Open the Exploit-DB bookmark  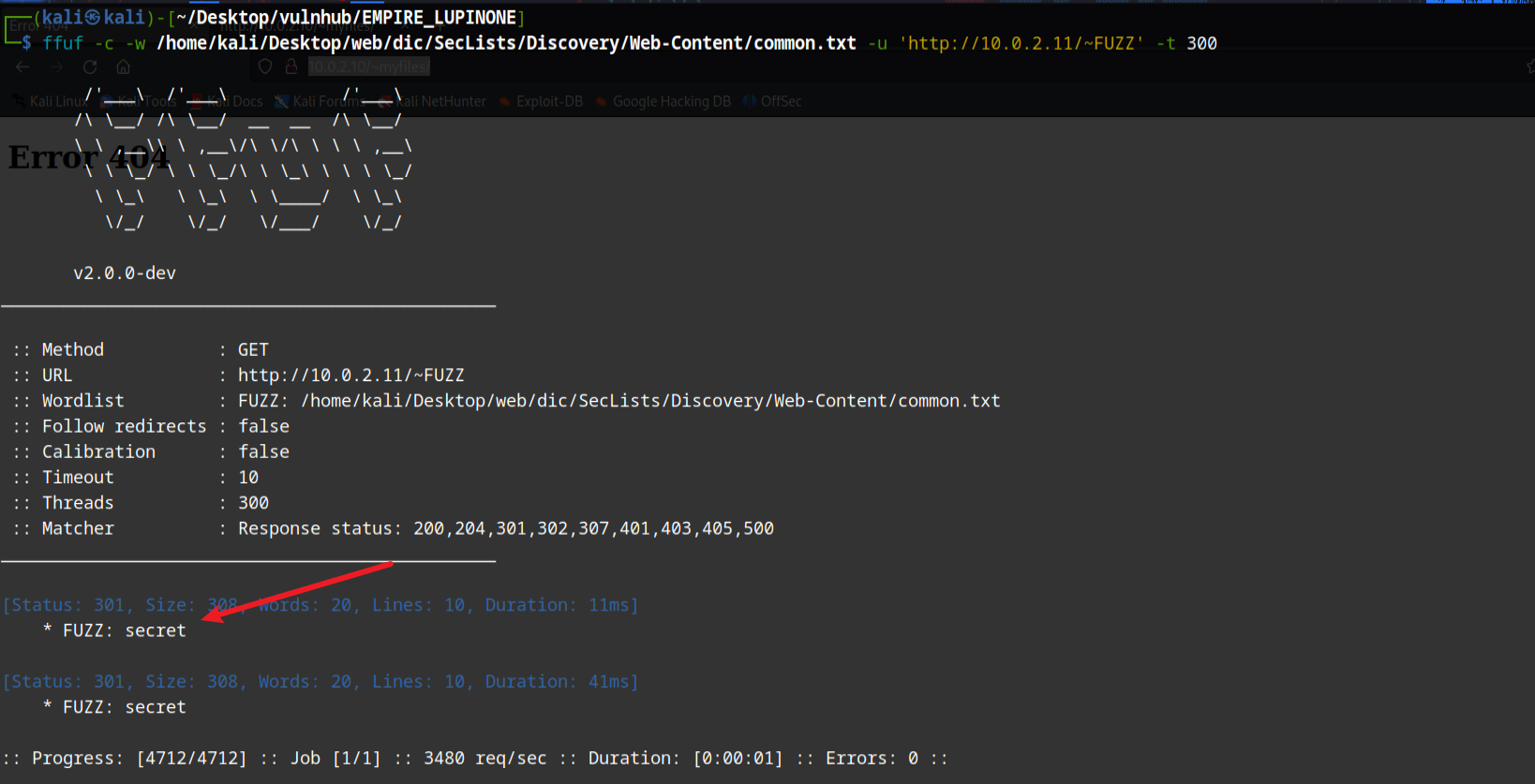click(548, 101)
